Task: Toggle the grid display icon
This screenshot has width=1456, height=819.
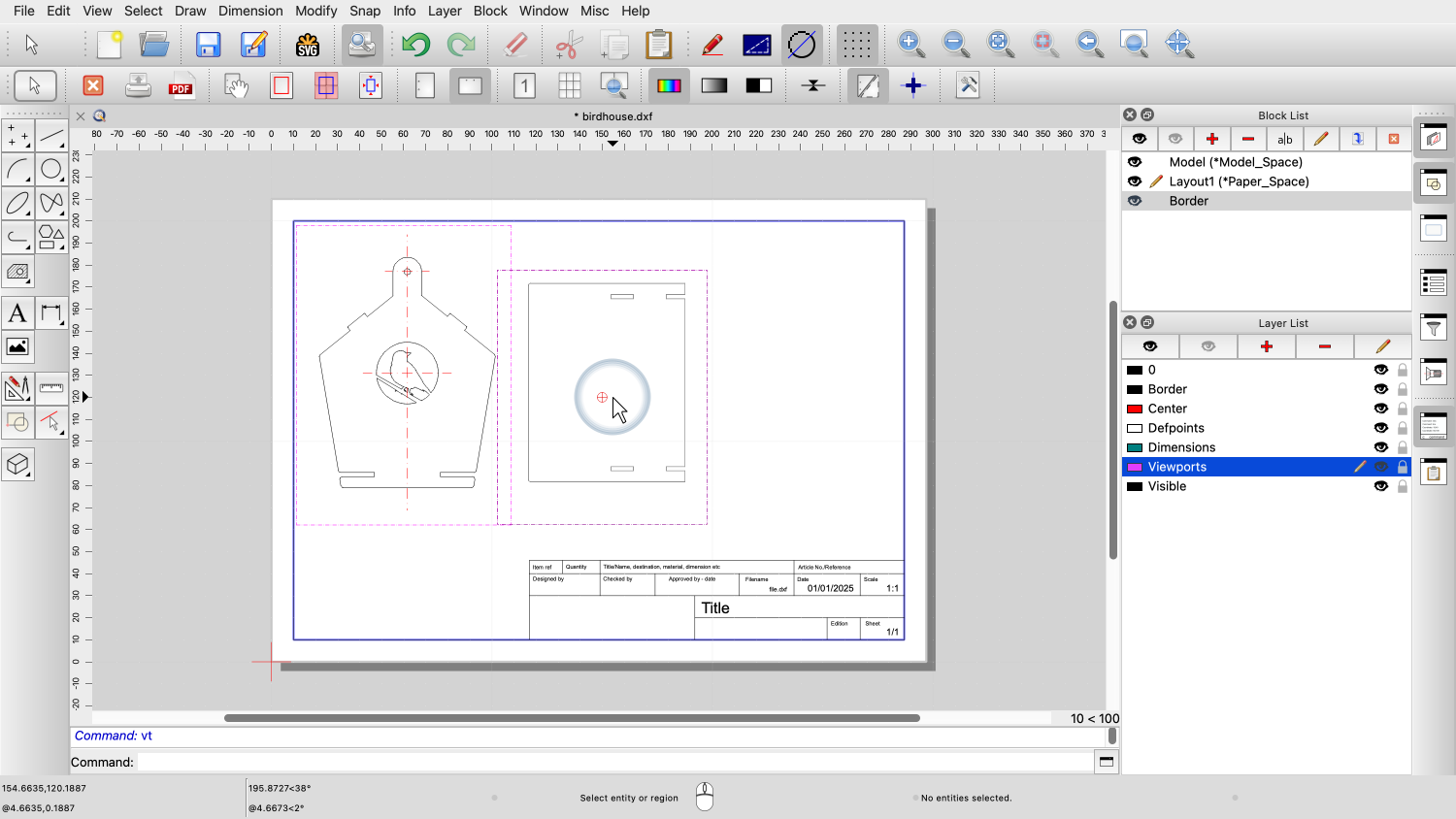Action: 856,45
